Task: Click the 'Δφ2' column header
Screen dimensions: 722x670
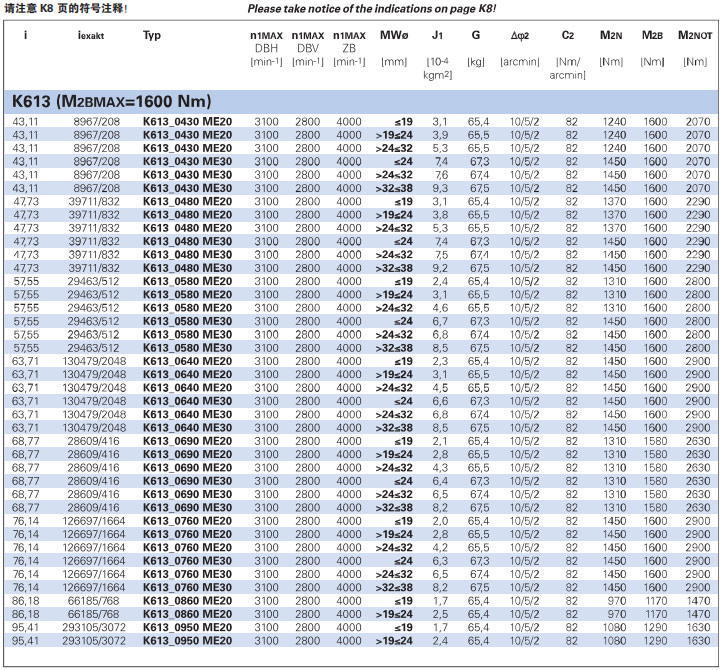Action: pos(520,35)
